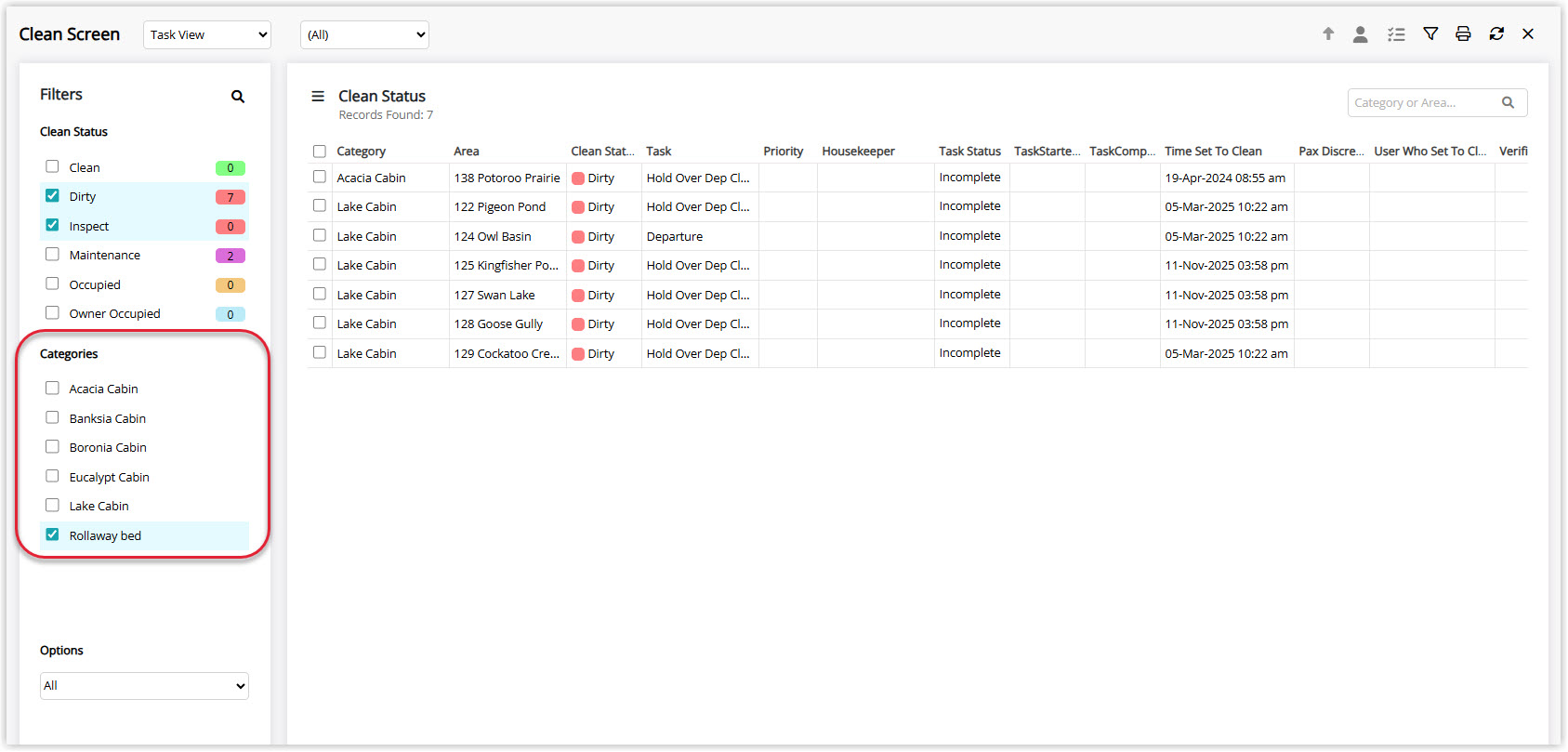Check the Boronia Cabin category filter
Screen dimensions: 1568x752
[52, 447]
